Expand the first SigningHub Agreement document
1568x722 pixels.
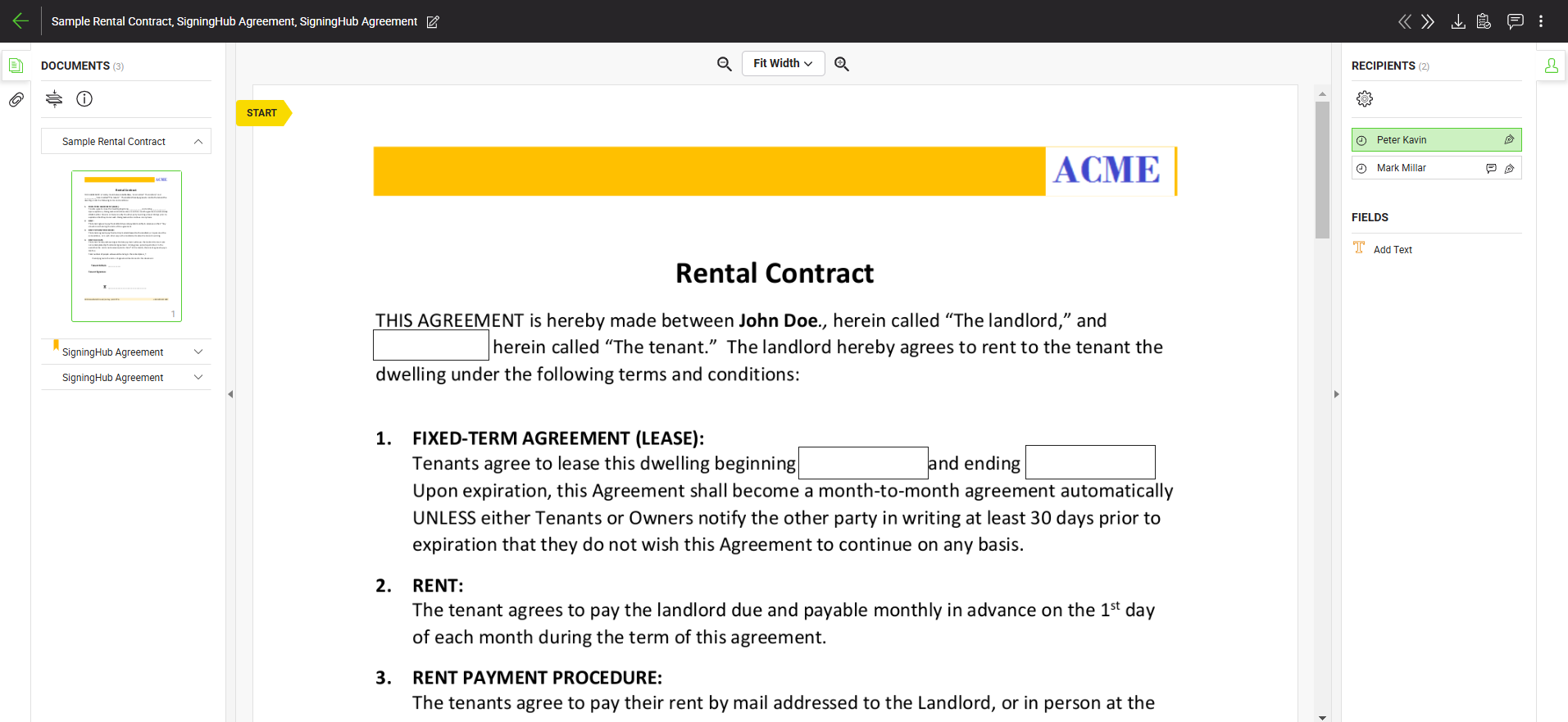pyautogui.click(x=198, y=352)
